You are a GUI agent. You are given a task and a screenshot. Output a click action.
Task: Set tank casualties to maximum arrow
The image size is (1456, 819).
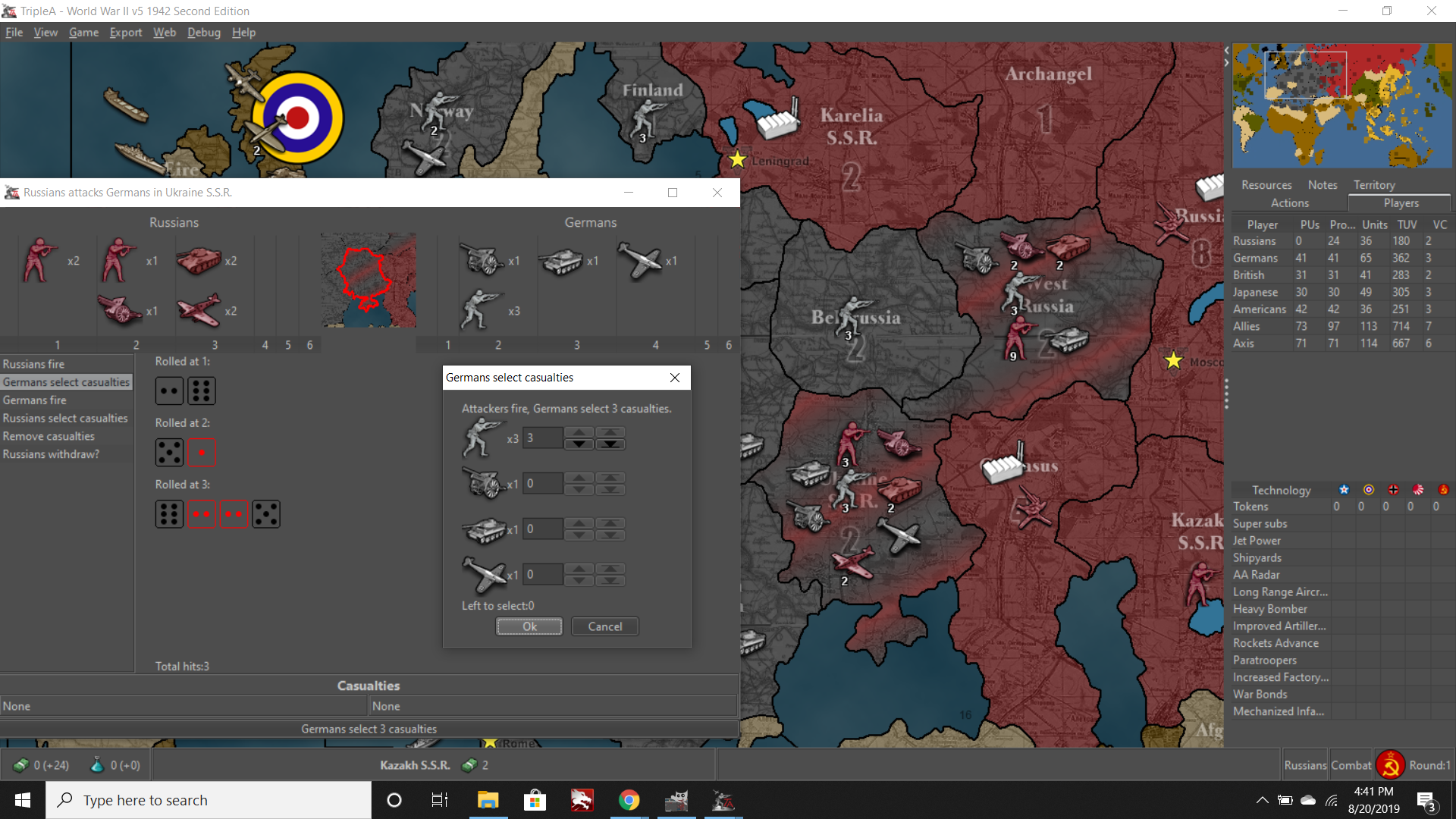pos(610,523)
